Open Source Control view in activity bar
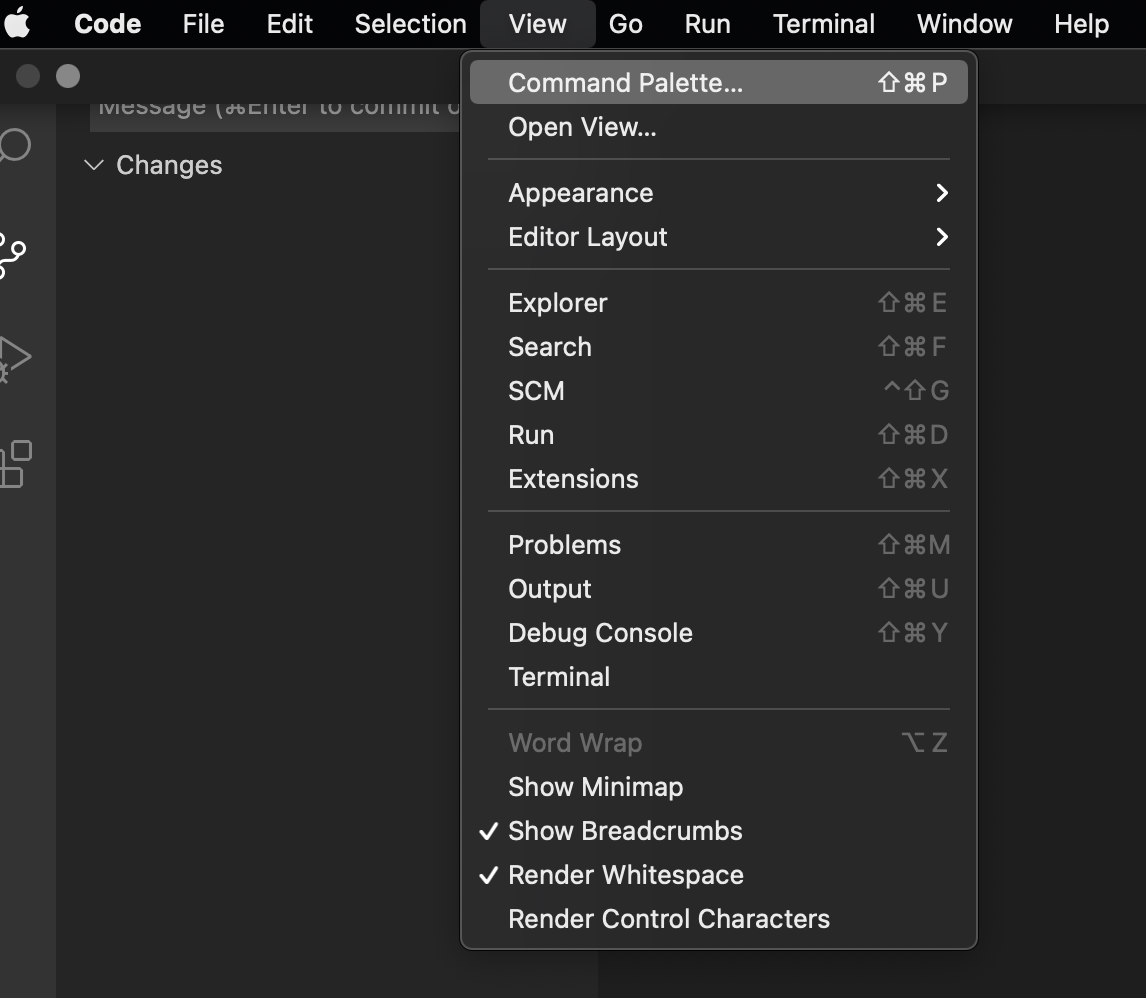This screenshot has width=1146, height=998. point(12,256)
